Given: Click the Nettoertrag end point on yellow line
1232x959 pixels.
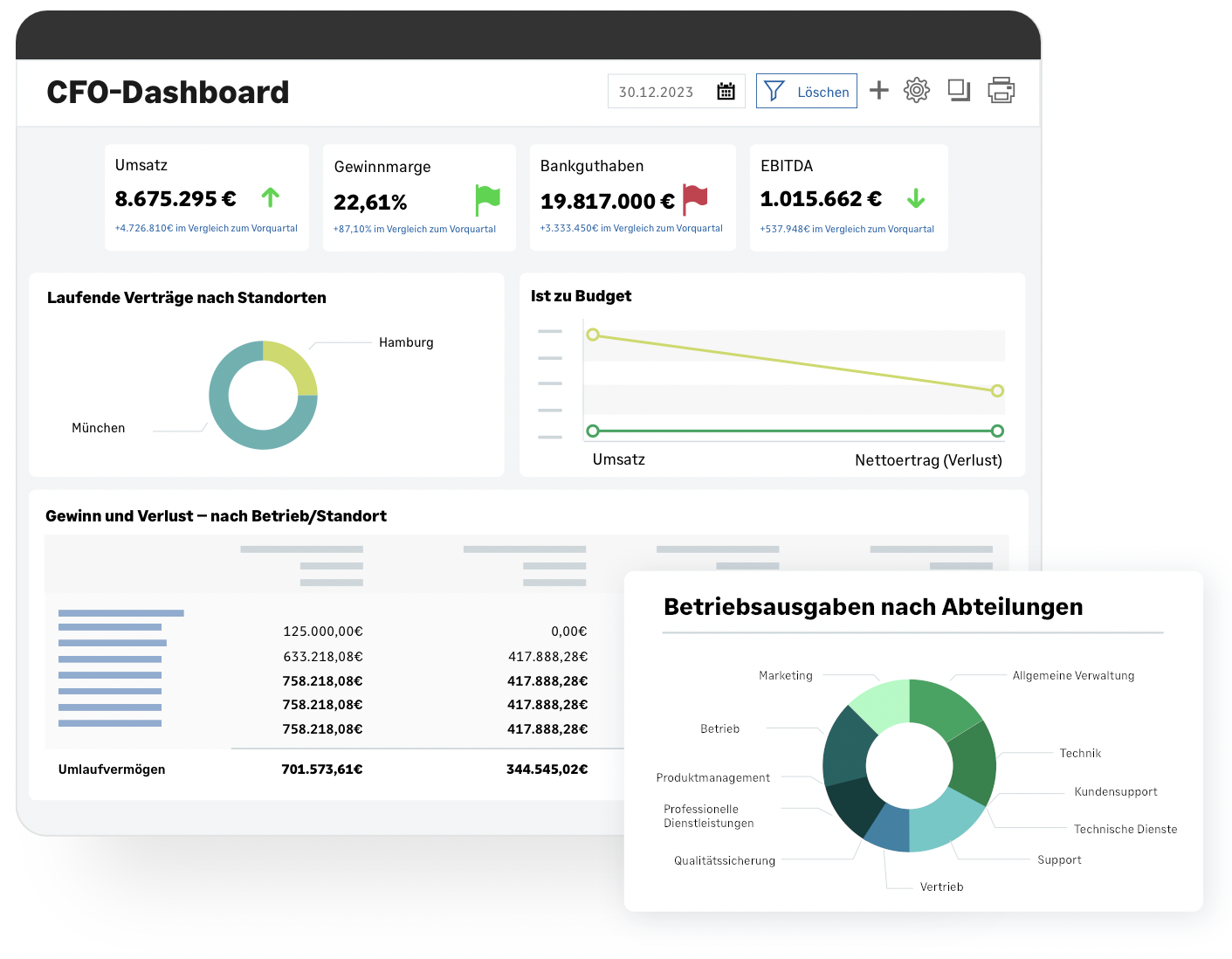Looking at the screenshot, I should click(x=997, y=390).
